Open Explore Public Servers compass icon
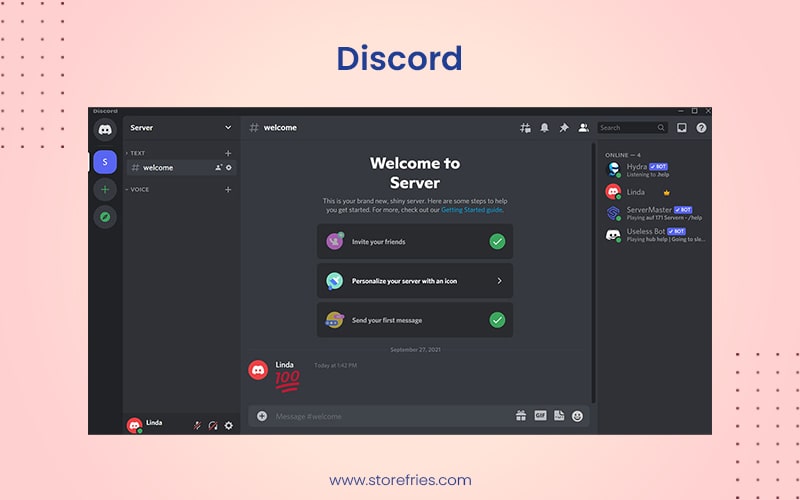Image resolution: width=800 pixels, height=500 pixels. (x=105, y=217)
